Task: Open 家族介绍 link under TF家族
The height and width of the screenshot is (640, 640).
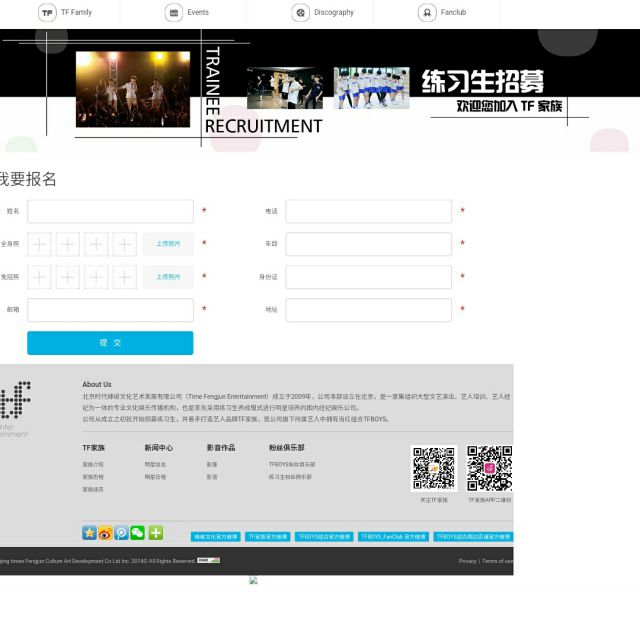Action: point(93,464)
